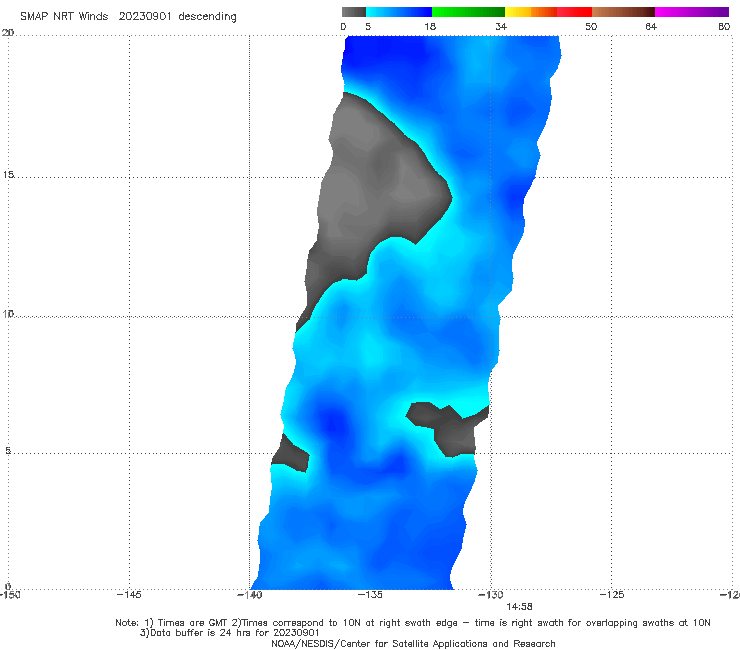Click the swath time label '14:58'
740x650 pixels.
519,607
